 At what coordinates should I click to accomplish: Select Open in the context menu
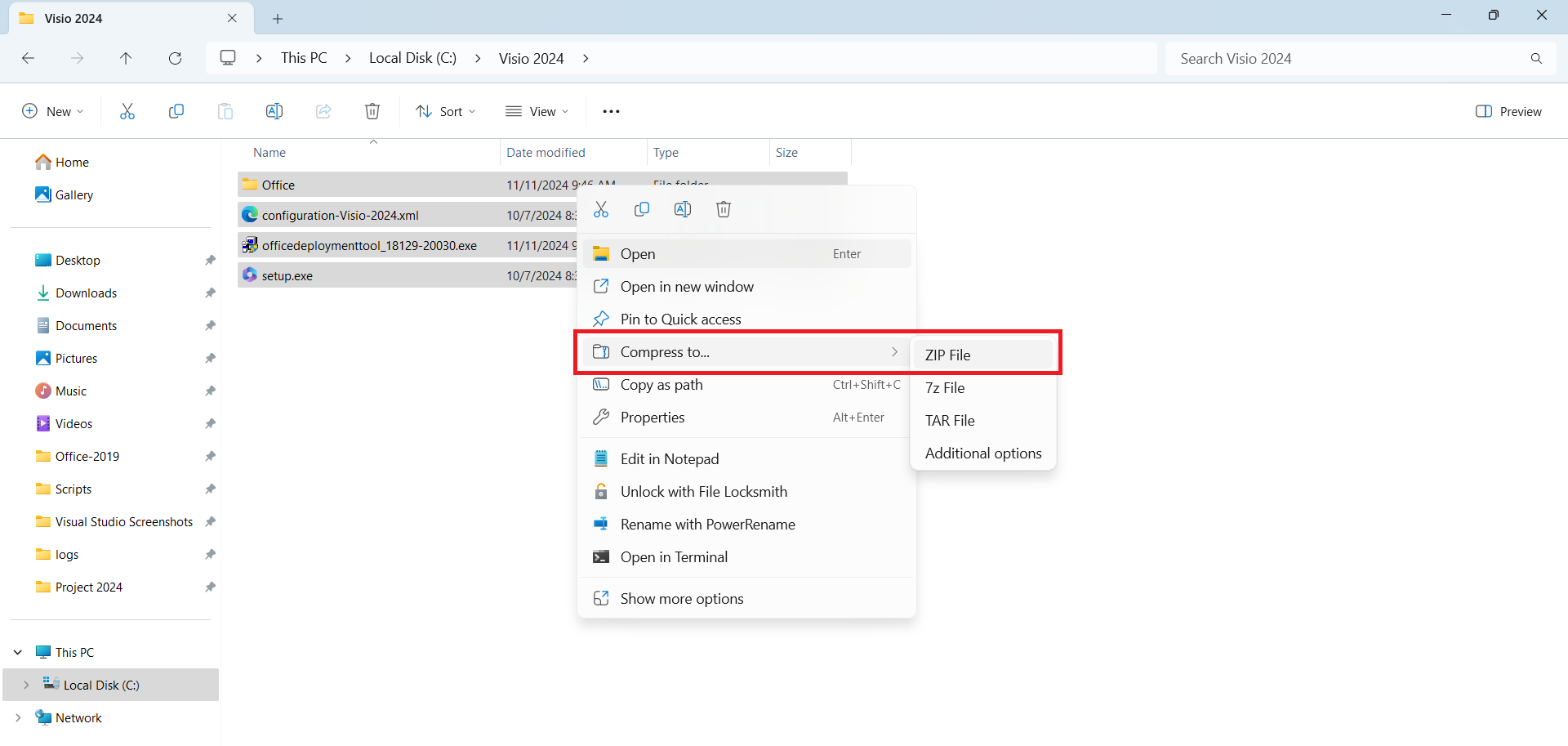(746, 254)
